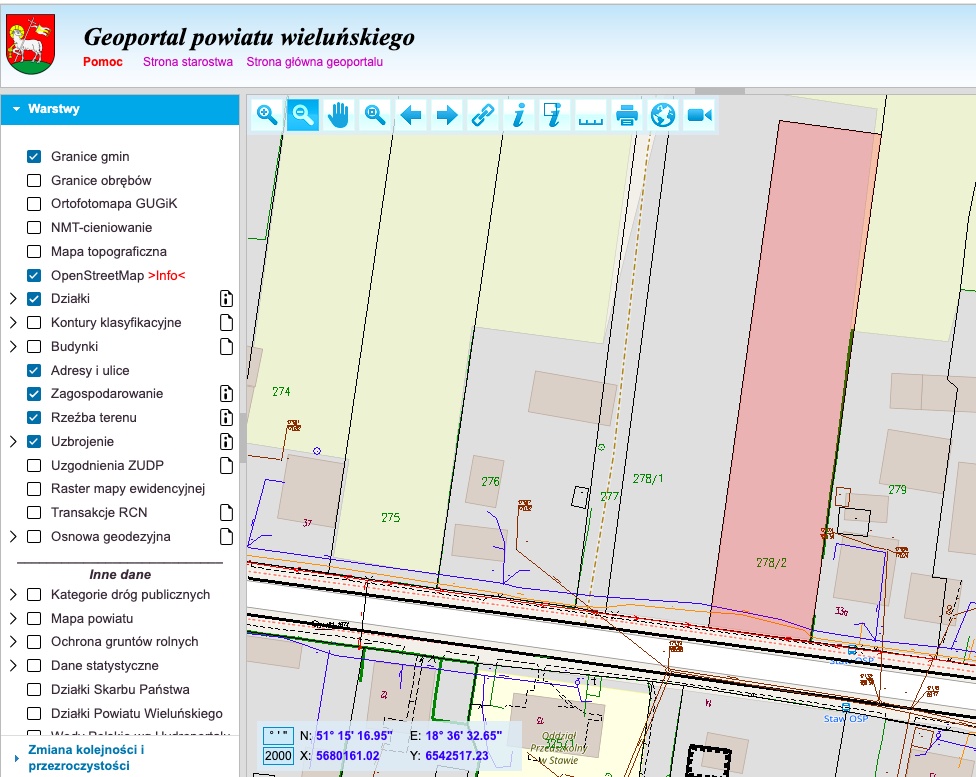Click parcel label 274 on map

click(281, 392)
